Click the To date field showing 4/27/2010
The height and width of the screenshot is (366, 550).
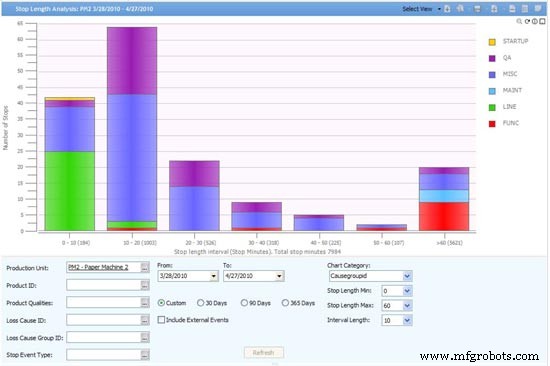(249, 277)
